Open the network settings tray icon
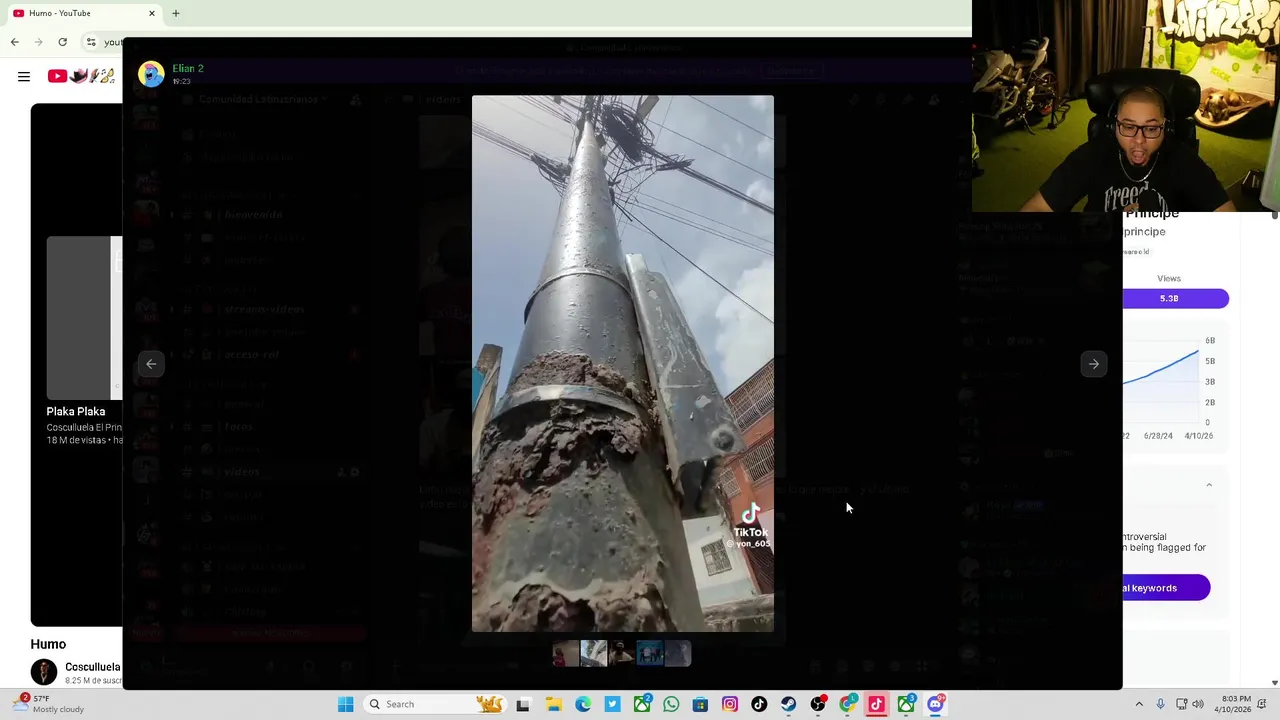The width and height of the screenshot is (1280, 720). [1182, 704]
